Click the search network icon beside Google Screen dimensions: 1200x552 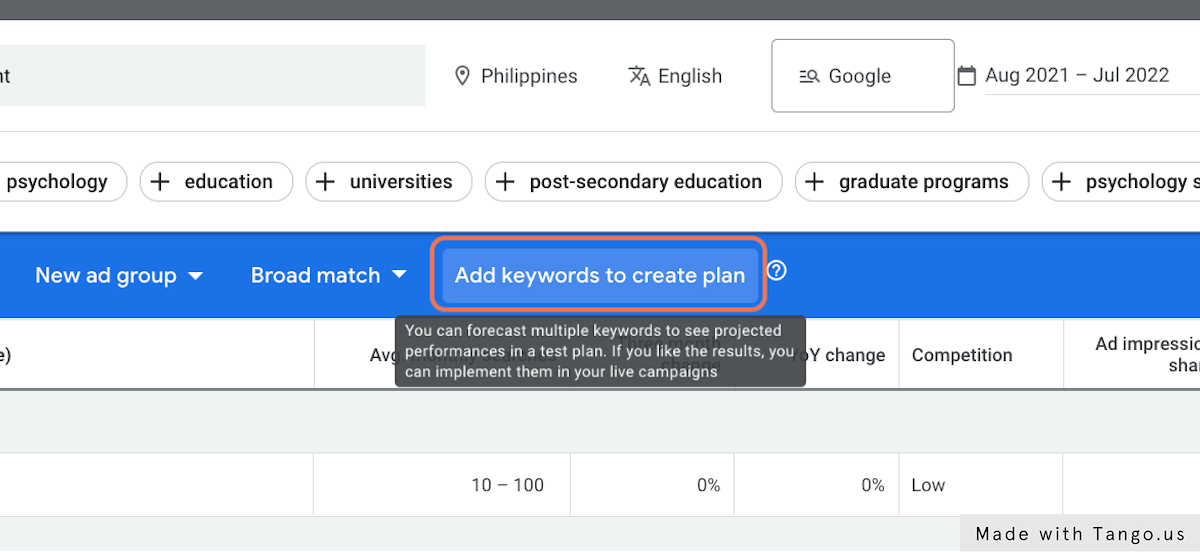point(809,76)
